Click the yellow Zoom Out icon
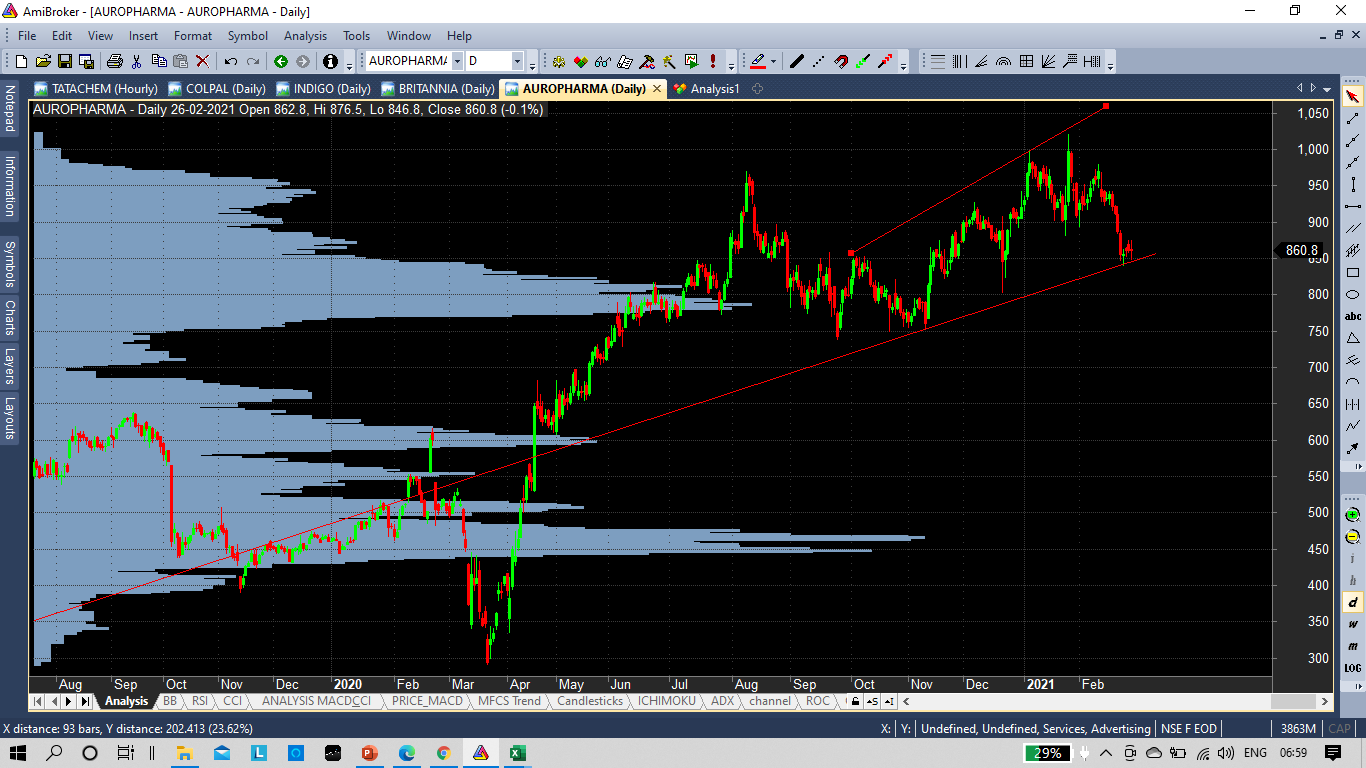Screen dimensions: 1366x768 coord(1352,537)
